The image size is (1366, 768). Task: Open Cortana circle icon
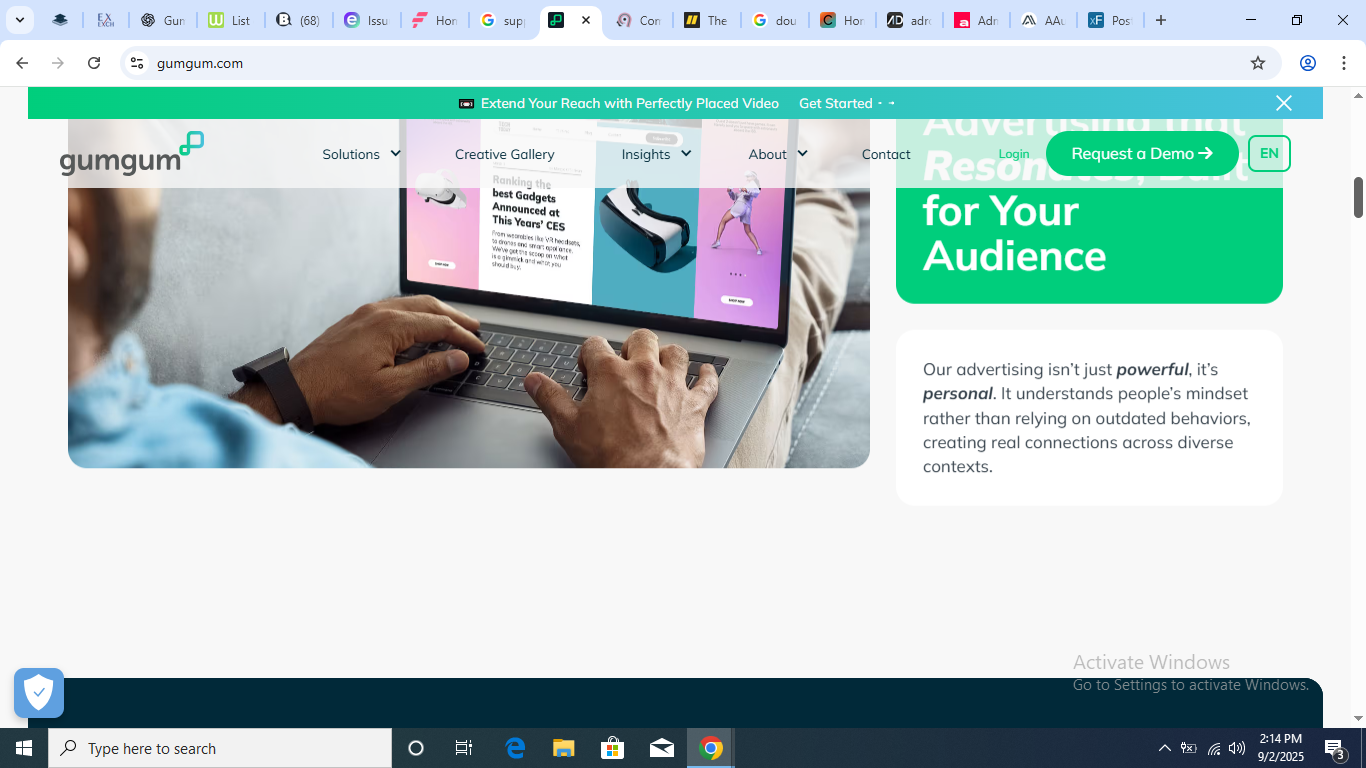click(416, 748)
